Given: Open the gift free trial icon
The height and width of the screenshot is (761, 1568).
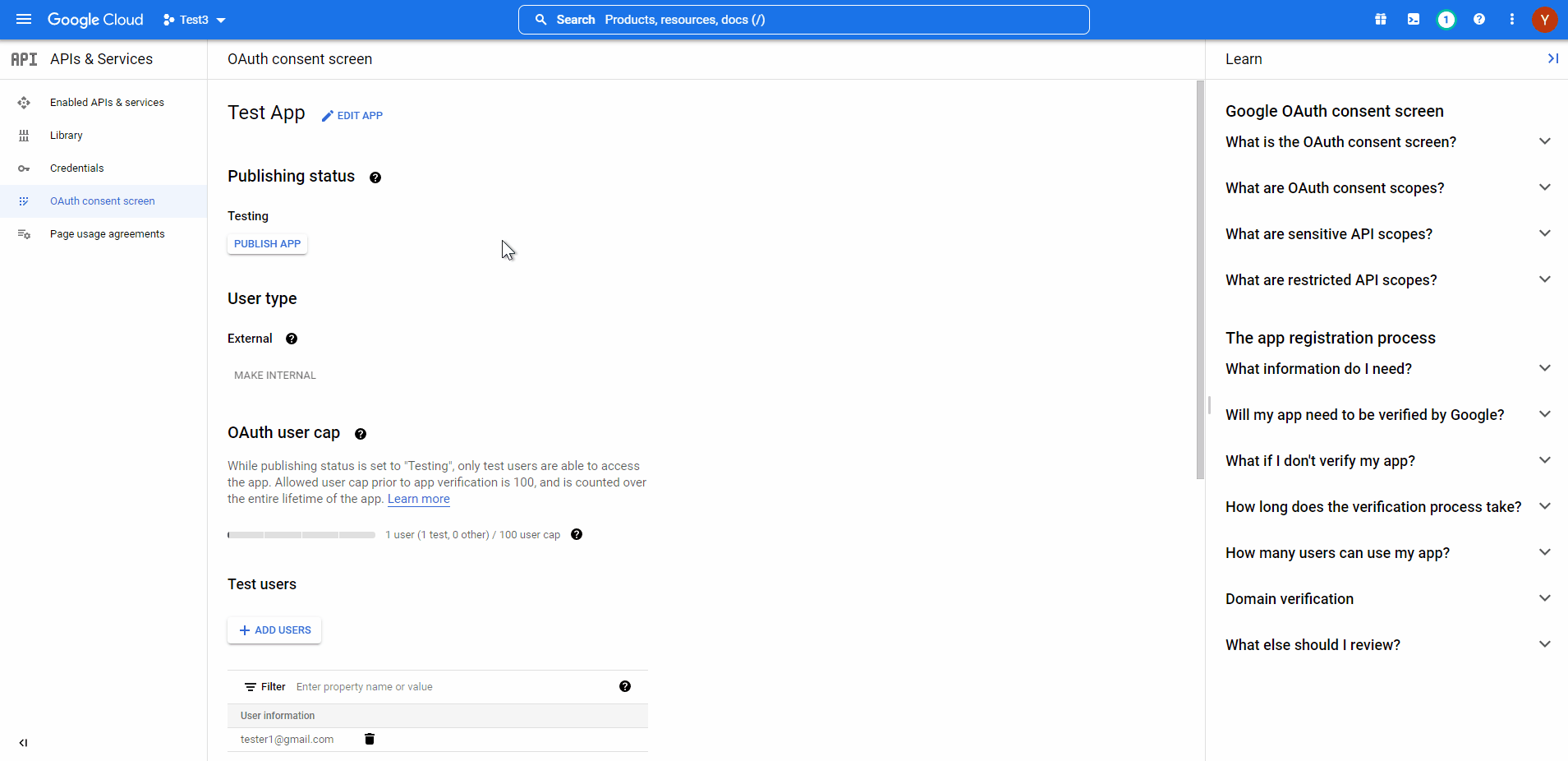Looking at the screenshot, I should (1381, 19).
